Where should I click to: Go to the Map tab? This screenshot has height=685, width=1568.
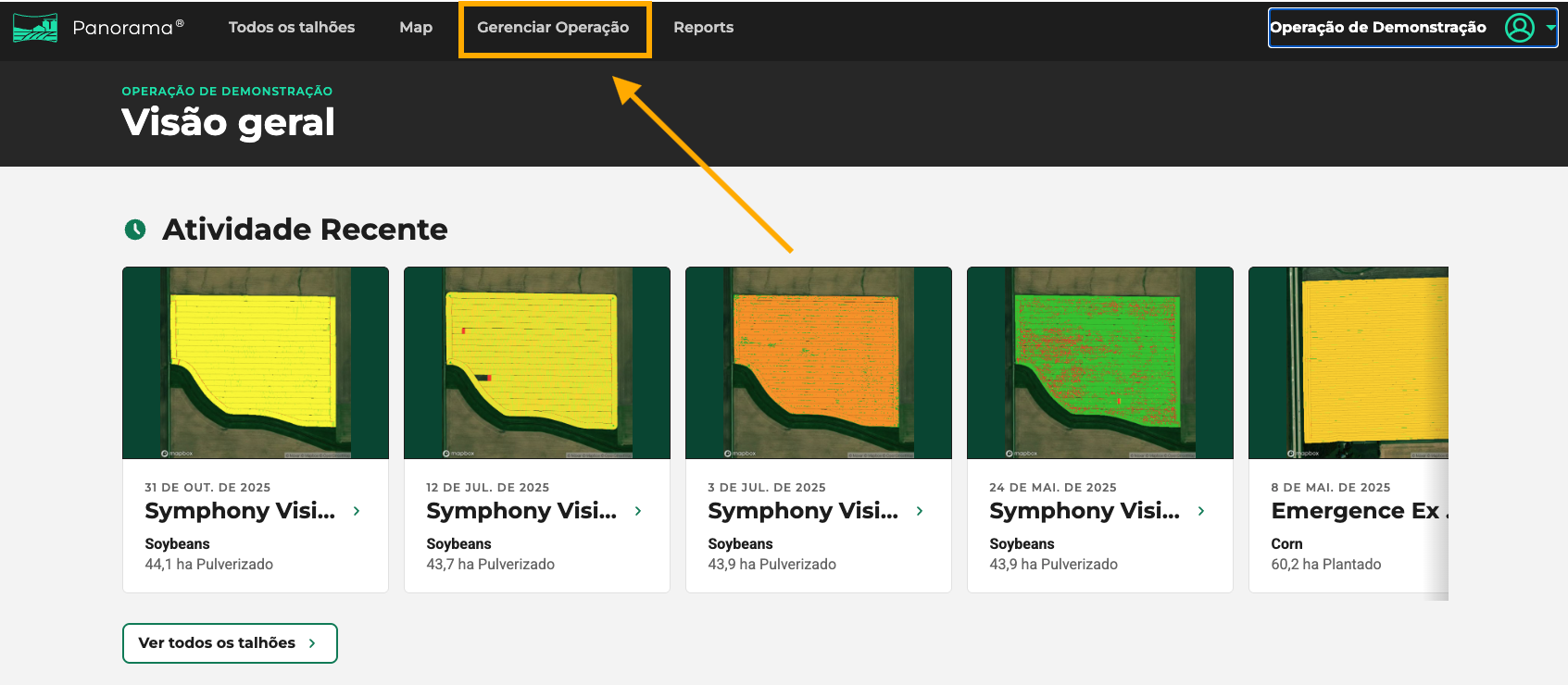pos(416,28)
